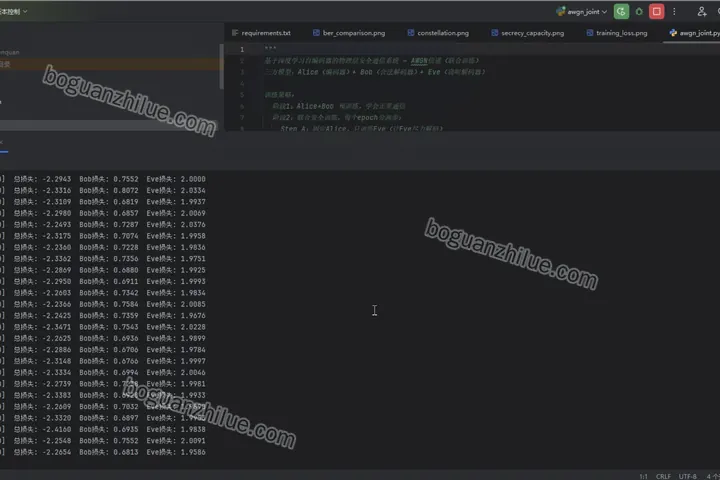Switch to the secrecy_capacity.png tab

pyautogui.click(x=528, y=33)
